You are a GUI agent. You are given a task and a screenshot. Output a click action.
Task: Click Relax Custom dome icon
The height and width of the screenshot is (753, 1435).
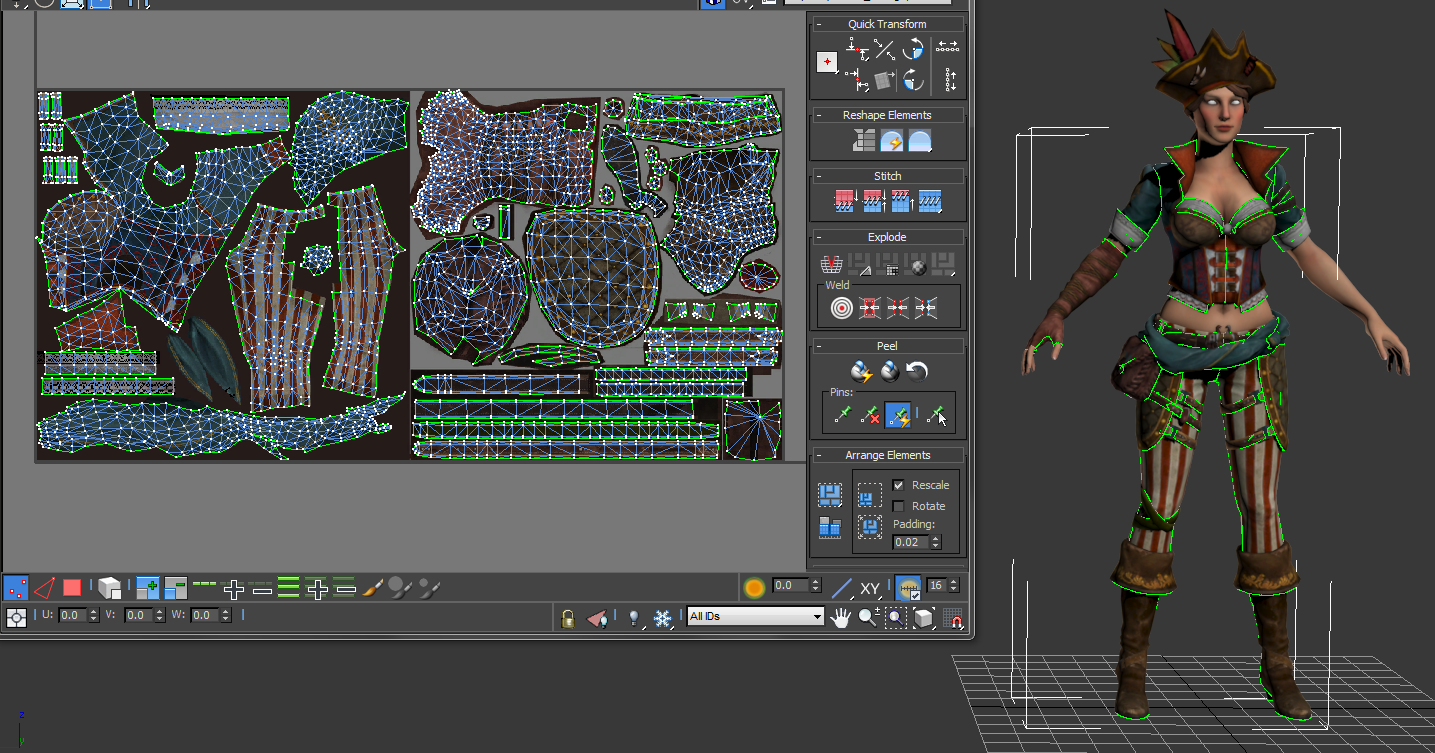coord(920,141)
